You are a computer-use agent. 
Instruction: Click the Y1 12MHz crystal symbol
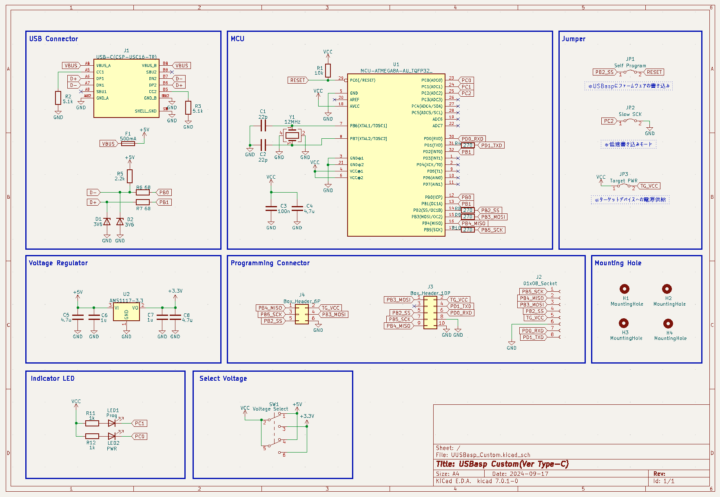pyautogui.click(x=292, y=131)
